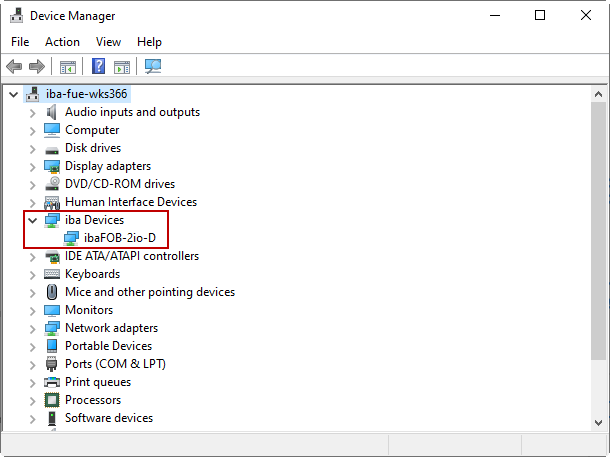Viewport: 610px width, 457px height.
Task: Select the iba-fue-wks366 computer name
Action: click(x=87, y=94)
